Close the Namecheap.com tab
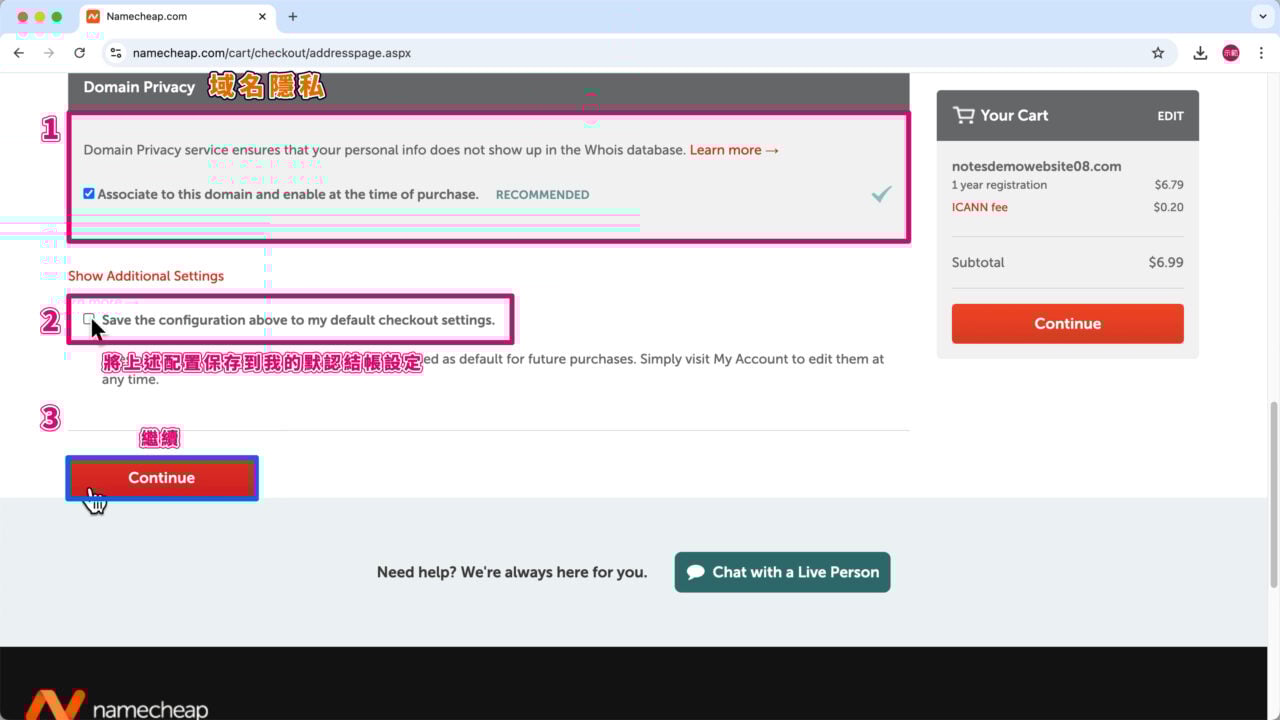The width and height of the screenshot is (1280, 720). (263, 17)
